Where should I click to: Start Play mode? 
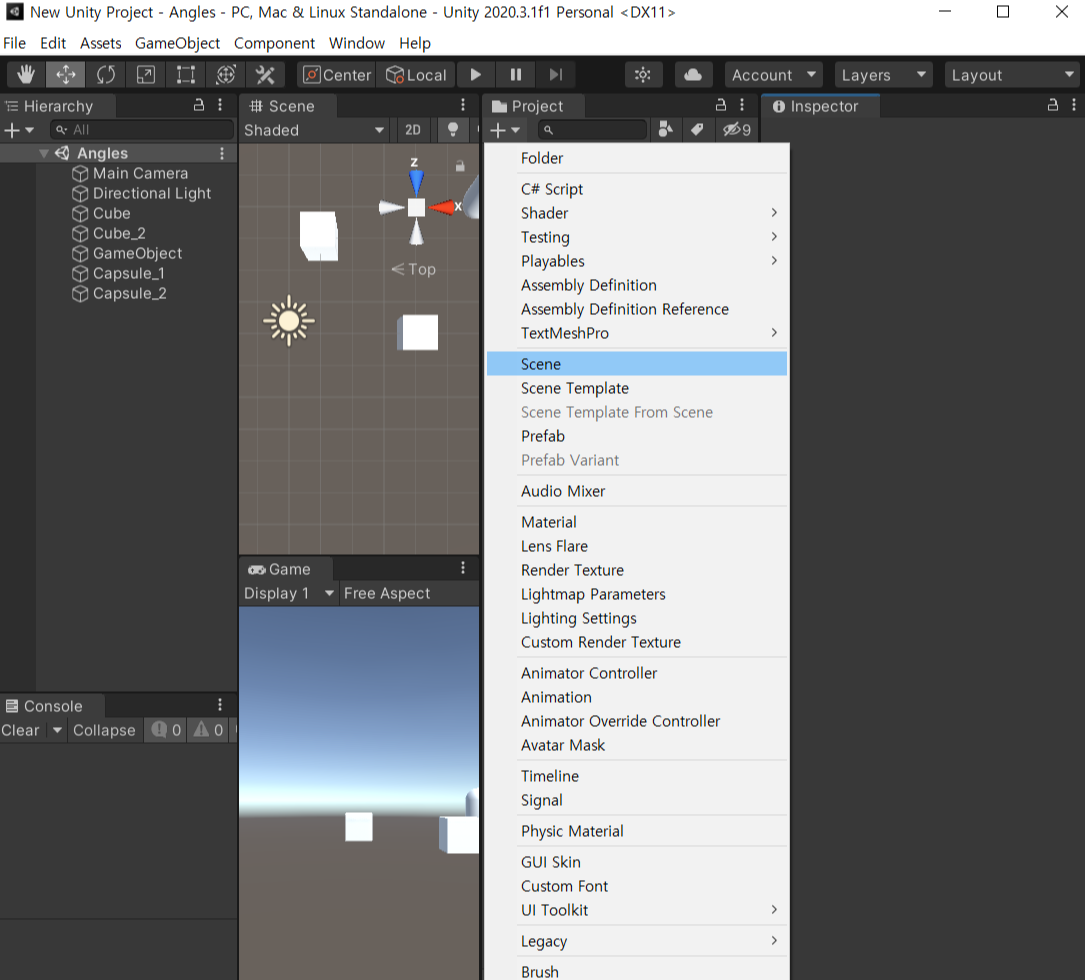coord(475,75)
